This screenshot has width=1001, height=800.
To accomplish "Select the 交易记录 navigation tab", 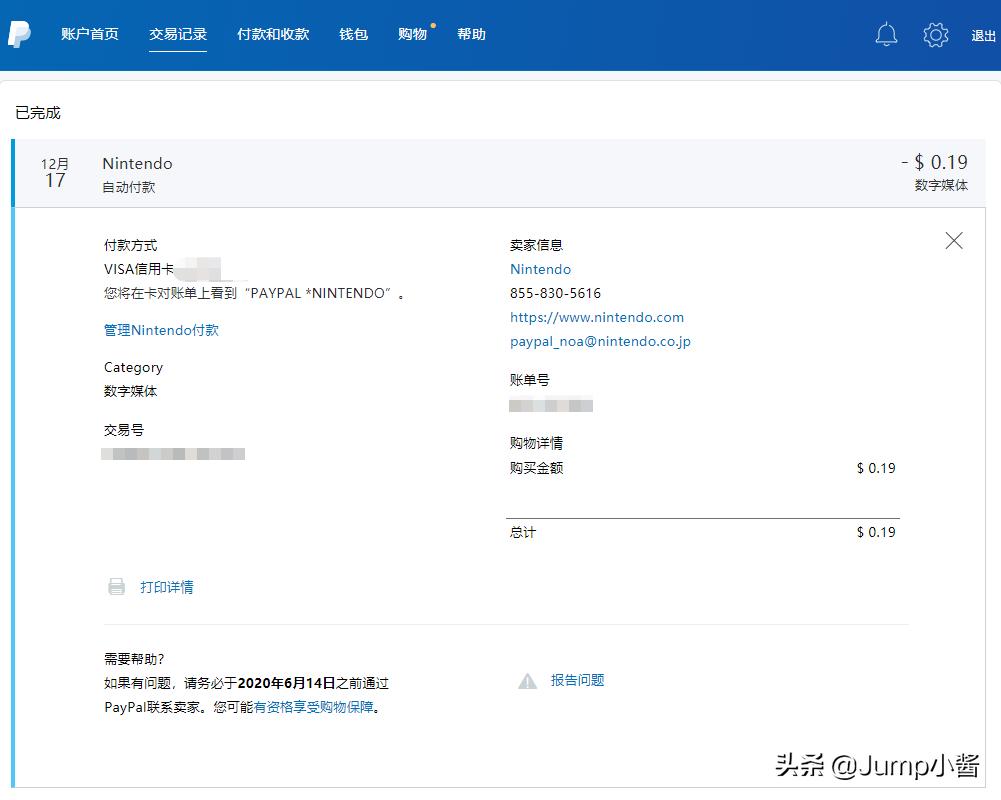I will (178, 33).
